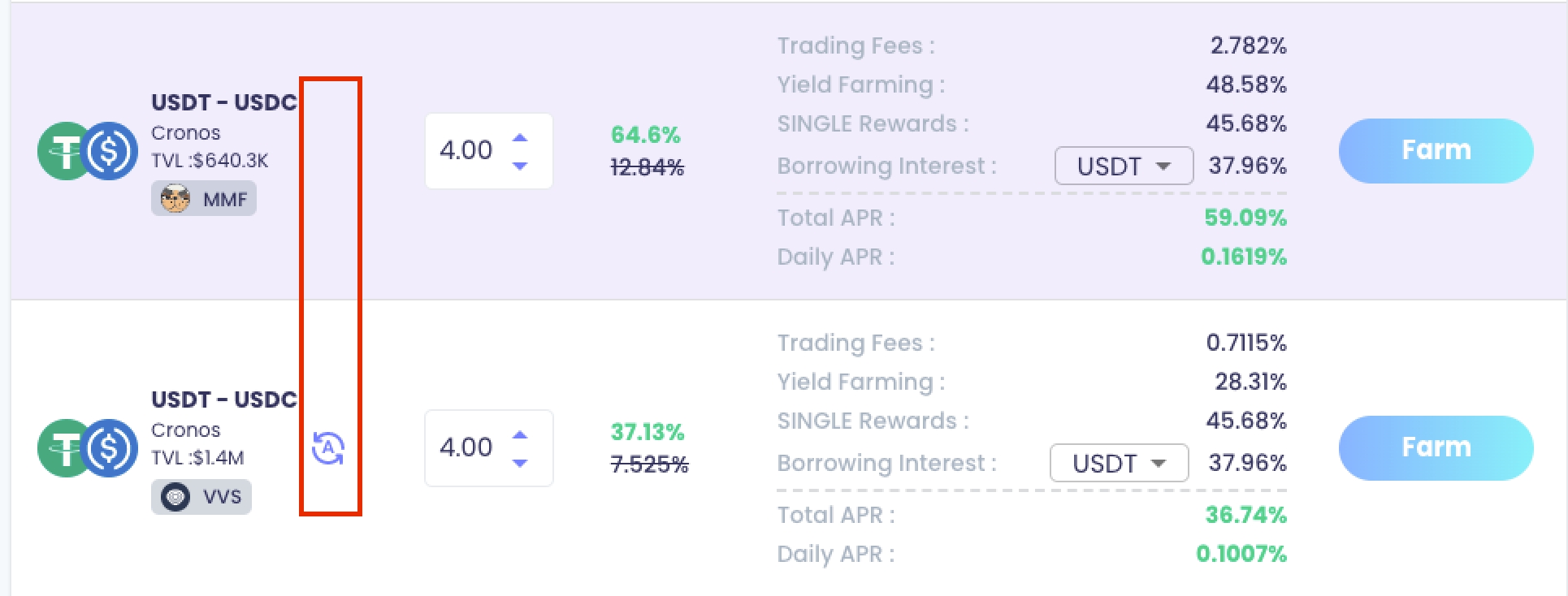Click the 37.13% APY value
Image resolution: width=1568 pixels, height=596 pixels.
(x=648, y=432)
